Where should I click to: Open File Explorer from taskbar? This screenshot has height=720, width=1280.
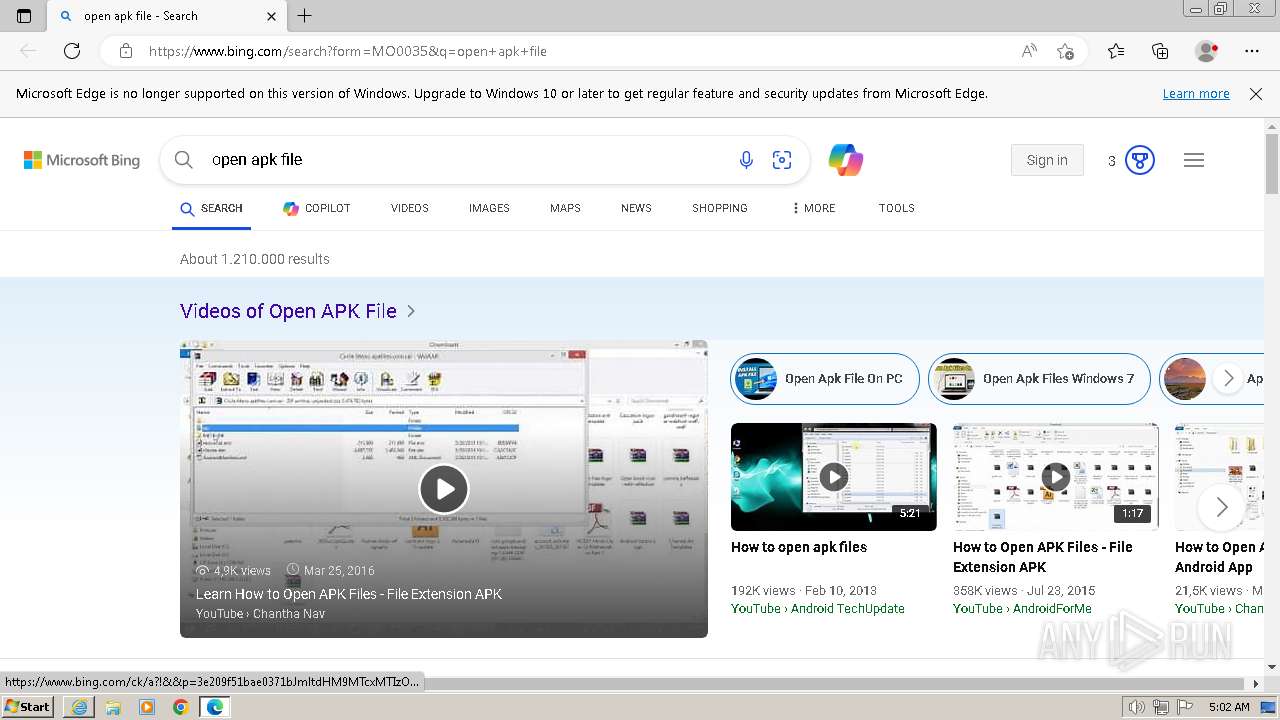113,707
